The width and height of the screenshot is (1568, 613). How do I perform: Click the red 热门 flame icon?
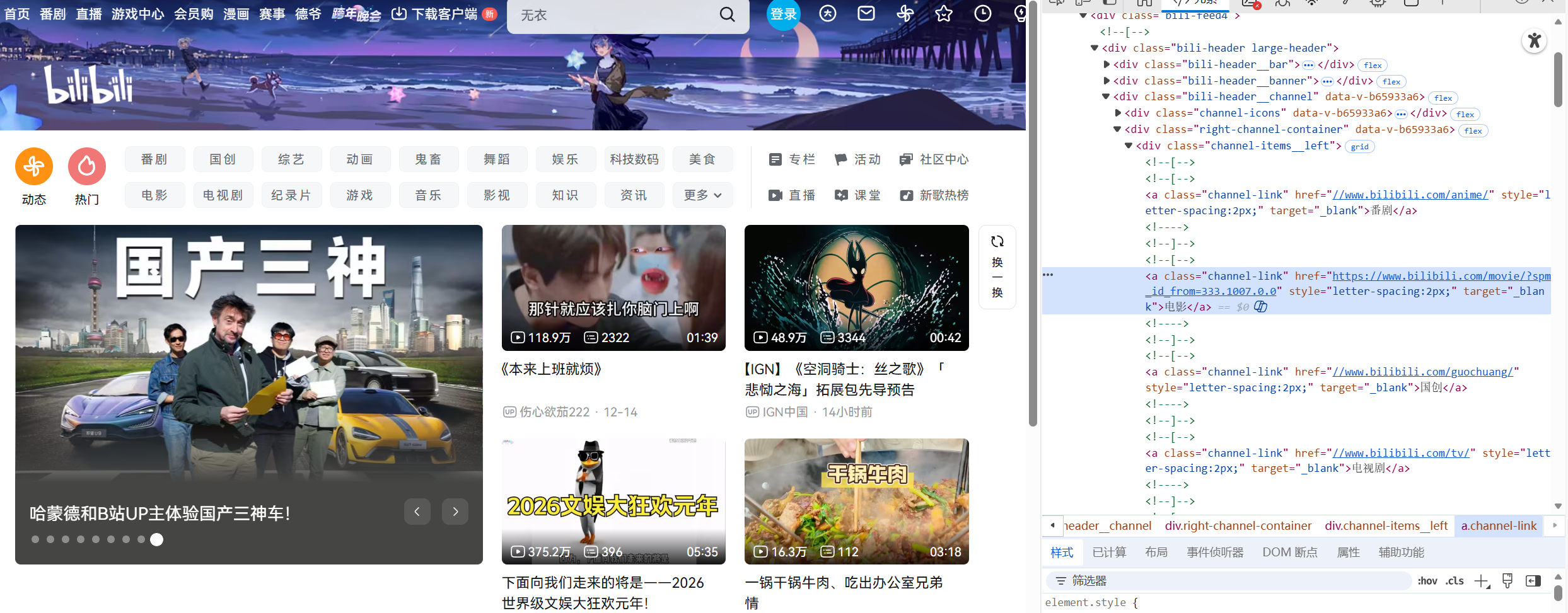[x=87, y=166]
